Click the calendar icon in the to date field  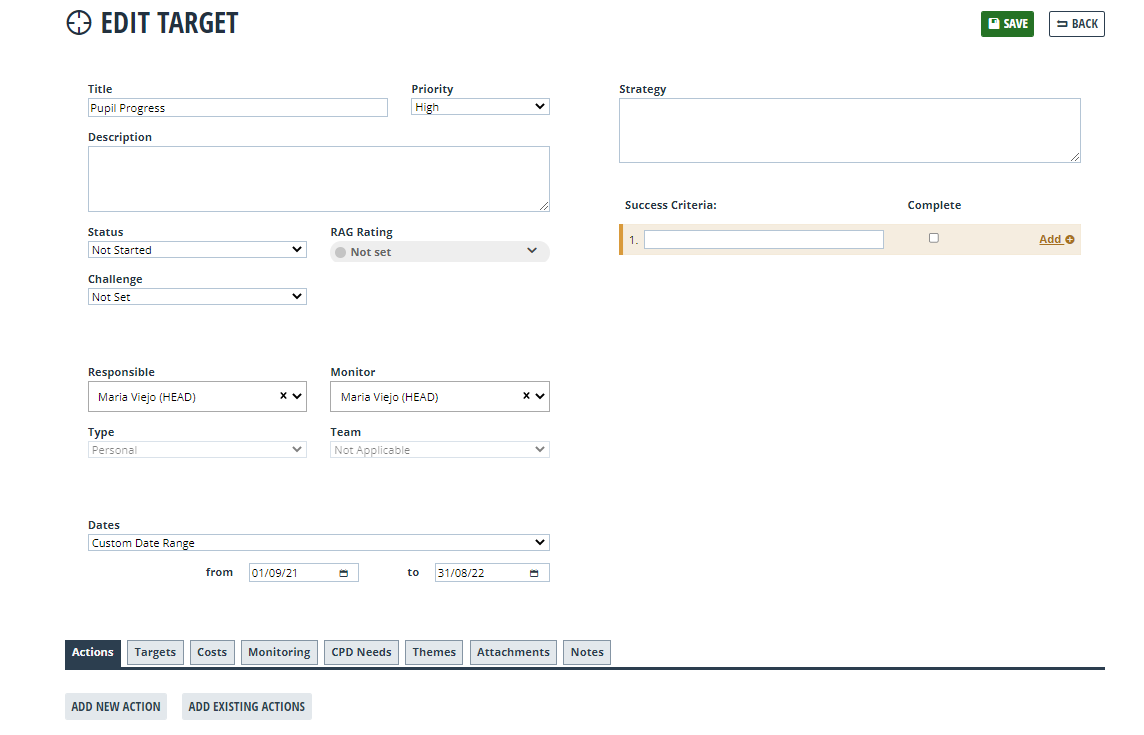pos(534,574)
